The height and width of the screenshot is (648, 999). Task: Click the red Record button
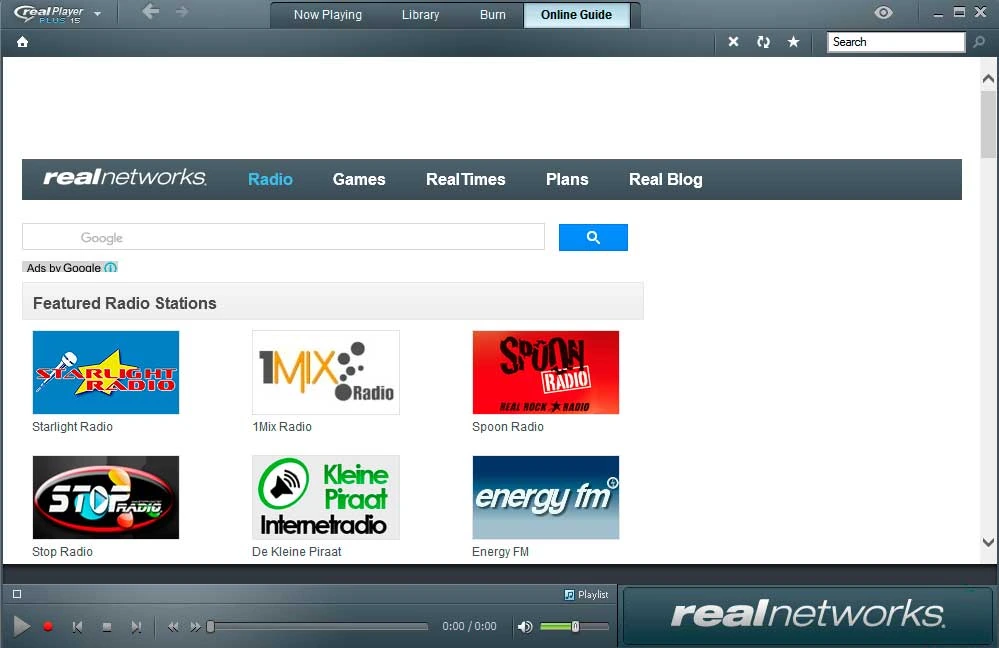(x=48, y=626)
